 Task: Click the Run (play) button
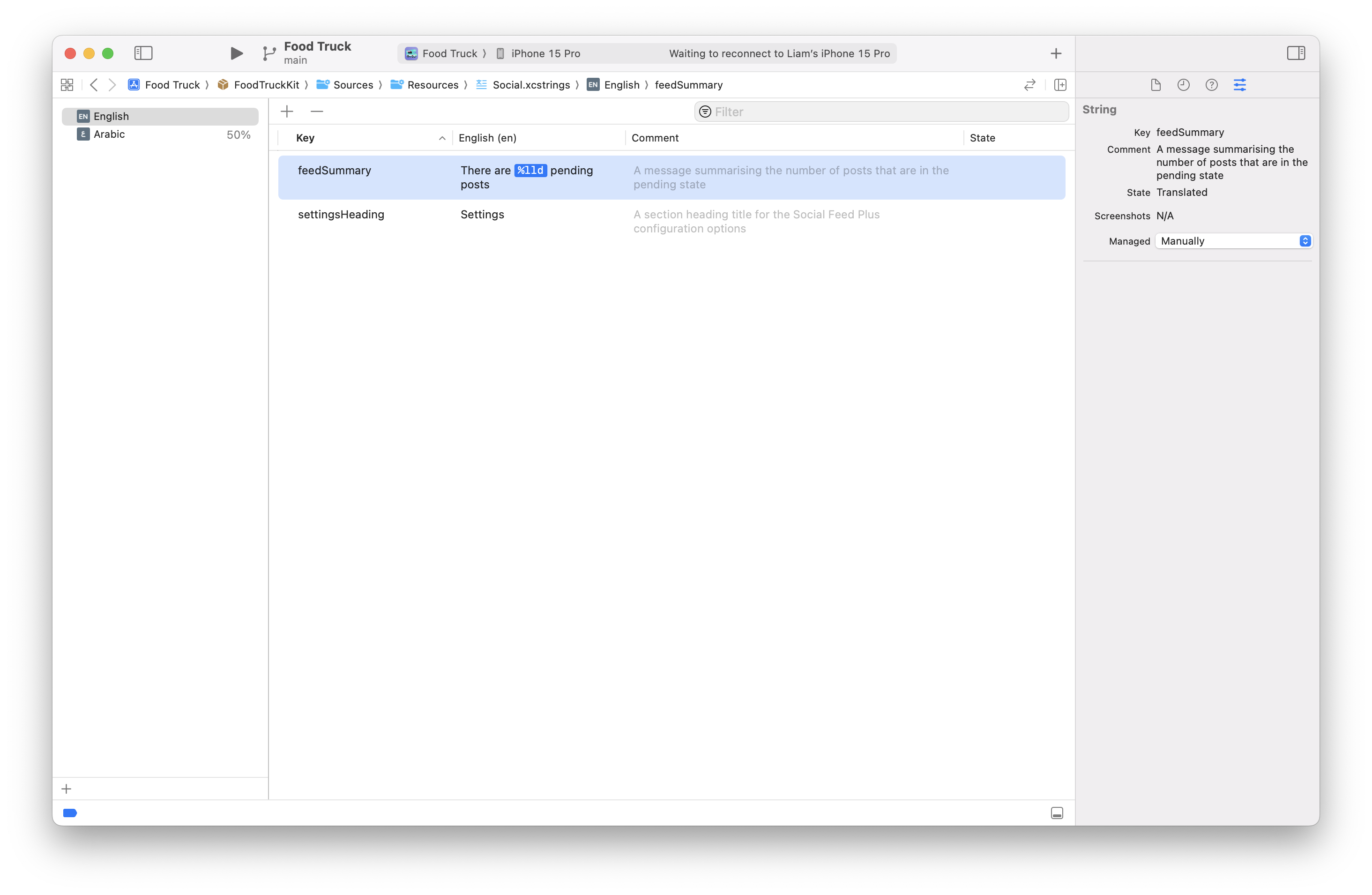(236, 53)
